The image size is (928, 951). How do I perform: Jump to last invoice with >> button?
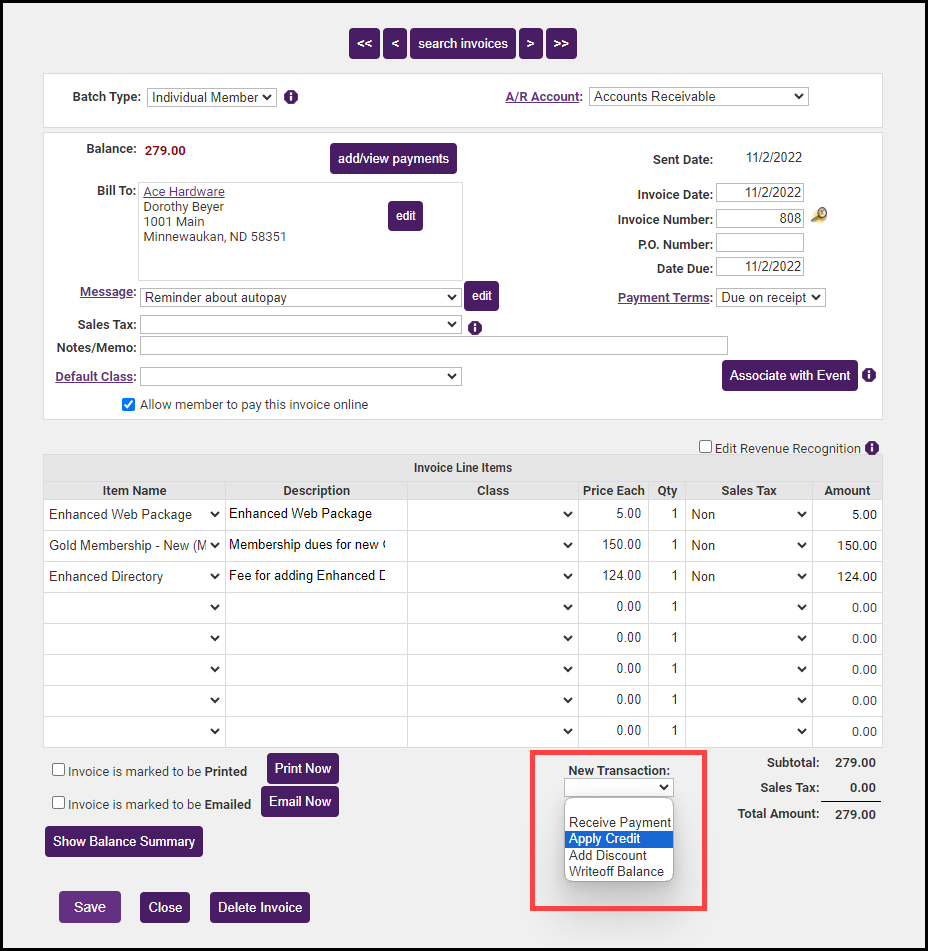(561, 43)
